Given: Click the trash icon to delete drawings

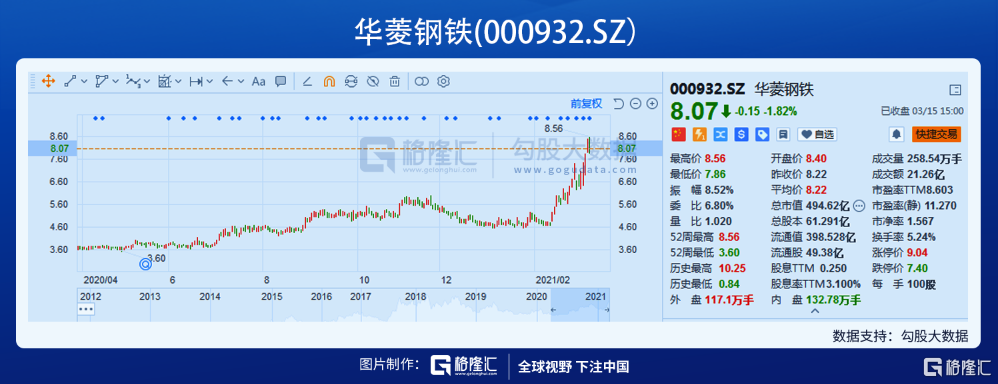Looking at the screenshot, I should (x=395, y=81).
